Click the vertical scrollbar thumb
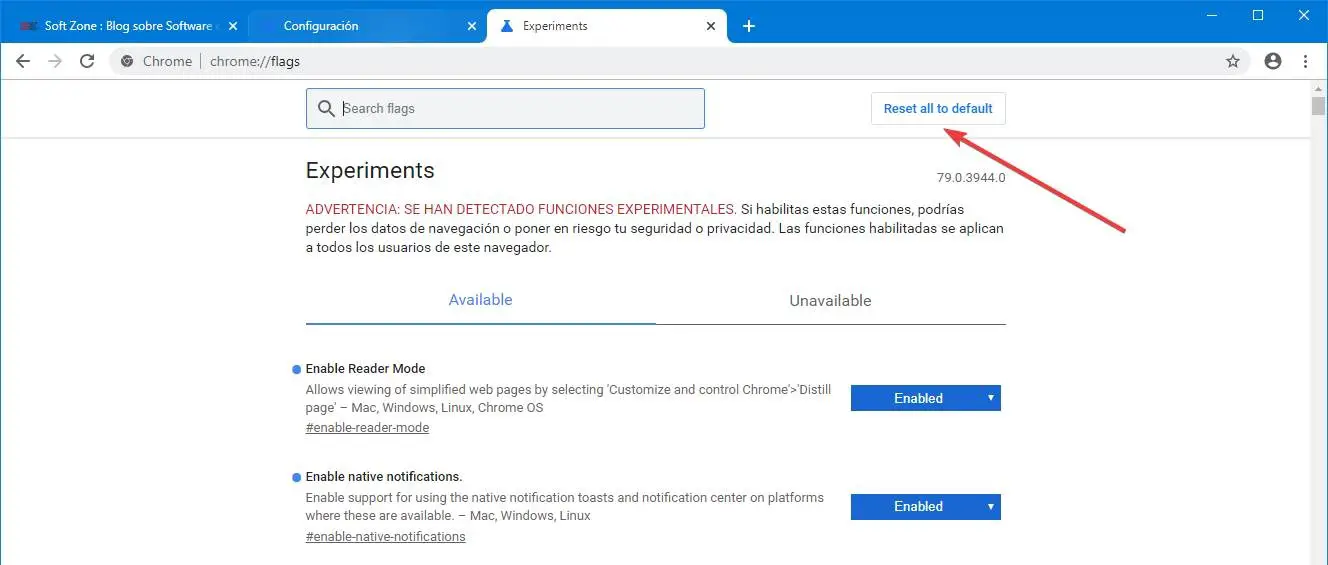 tap(1318, 107)
